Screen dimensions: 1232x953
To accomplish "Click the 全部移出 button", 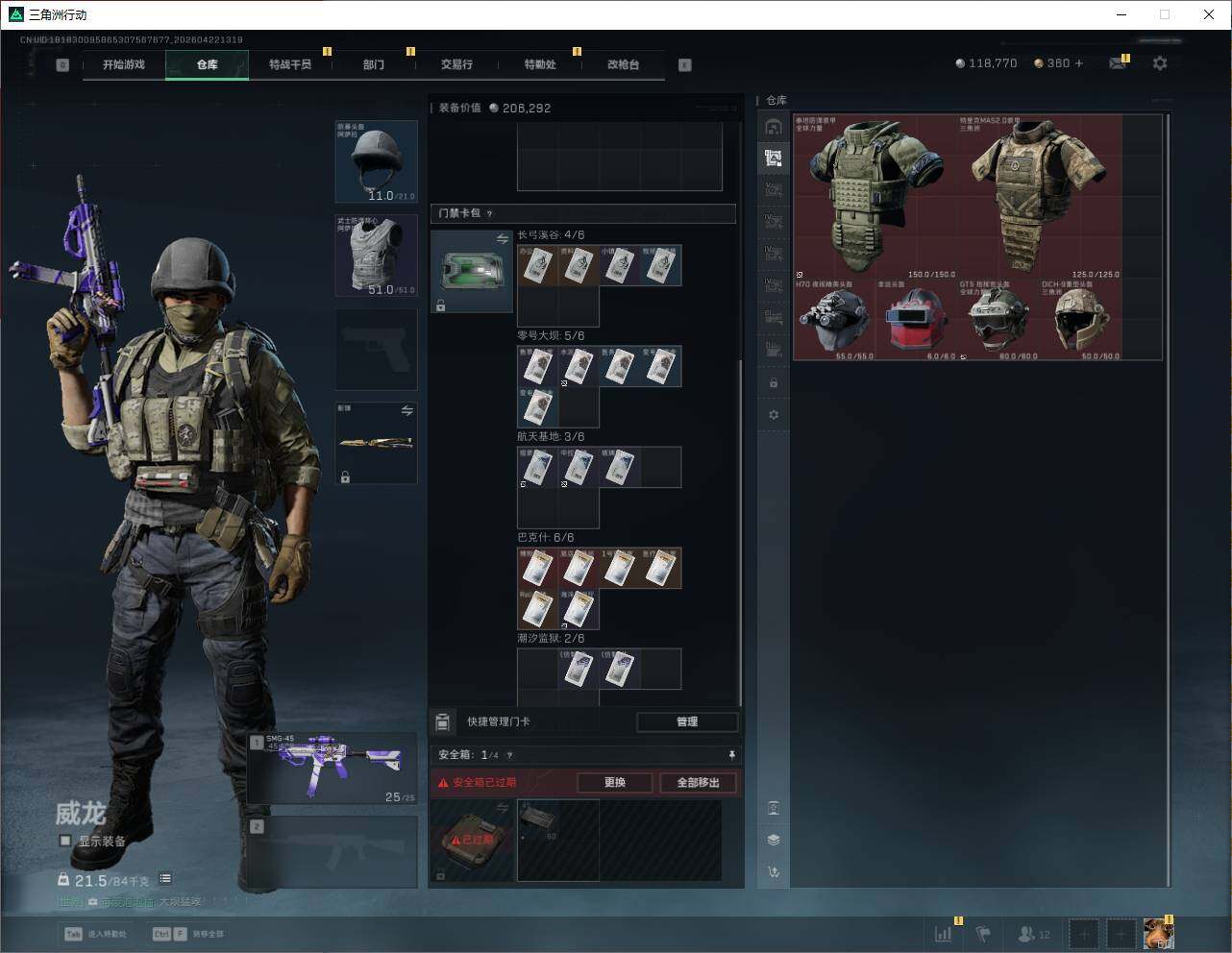I will coord(699,782).
